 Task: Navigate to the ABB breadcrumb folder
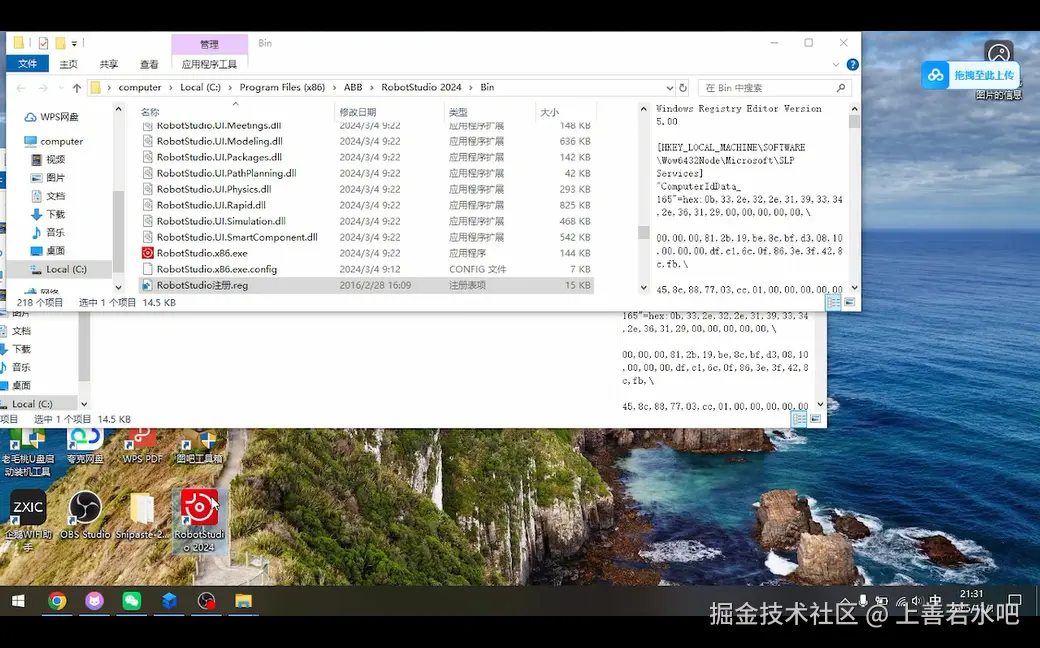(352, 87)
